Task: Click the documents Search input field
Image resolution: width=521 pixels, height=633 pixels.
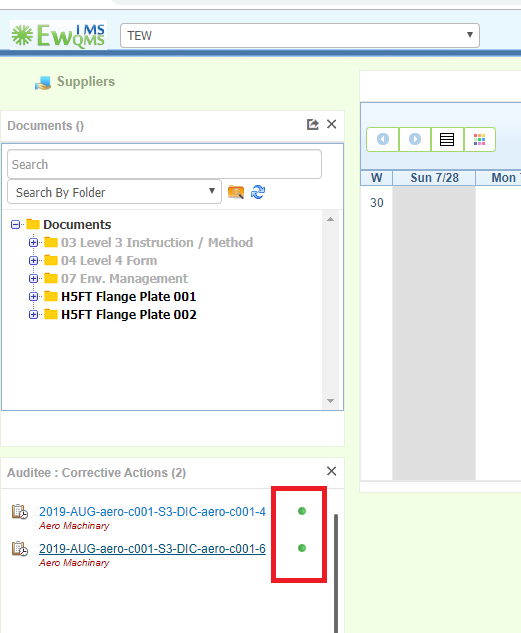Action: [164, 164]
